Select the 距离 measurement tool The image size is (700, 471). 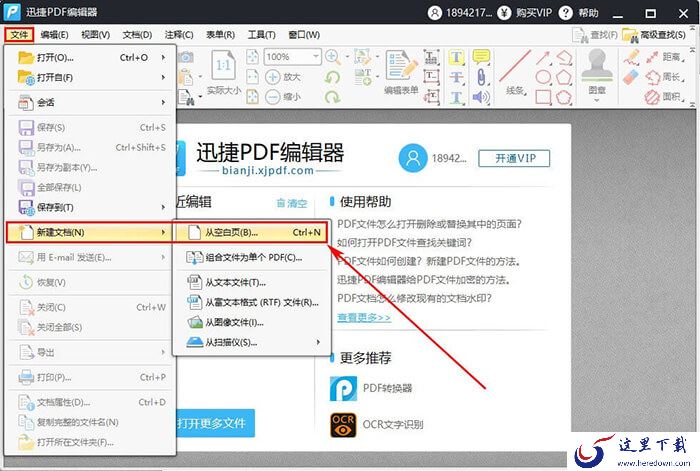[x=665, y=57]
